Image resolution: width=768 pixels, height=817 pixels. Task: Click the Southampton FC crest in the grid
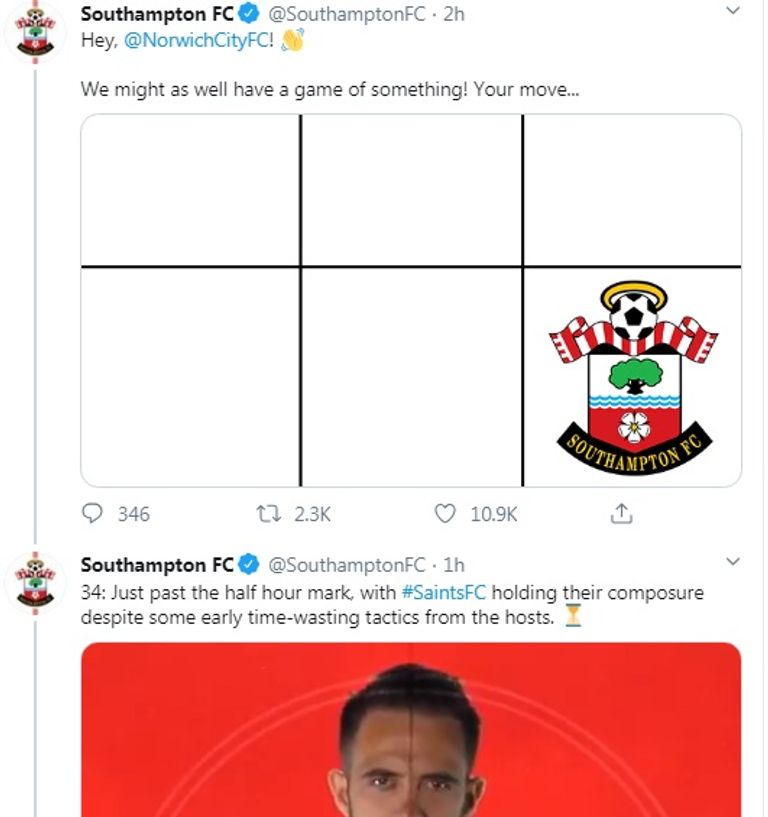[632, 377]
